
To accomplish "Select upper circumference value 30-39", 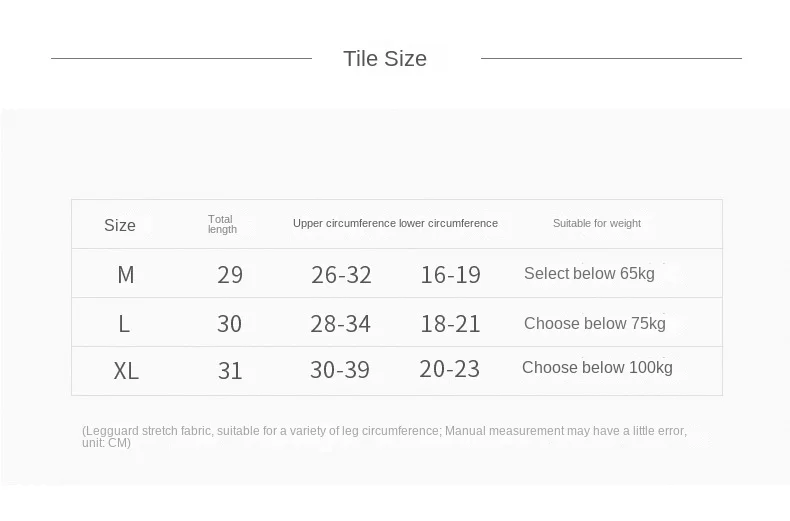I will [340, 370].
